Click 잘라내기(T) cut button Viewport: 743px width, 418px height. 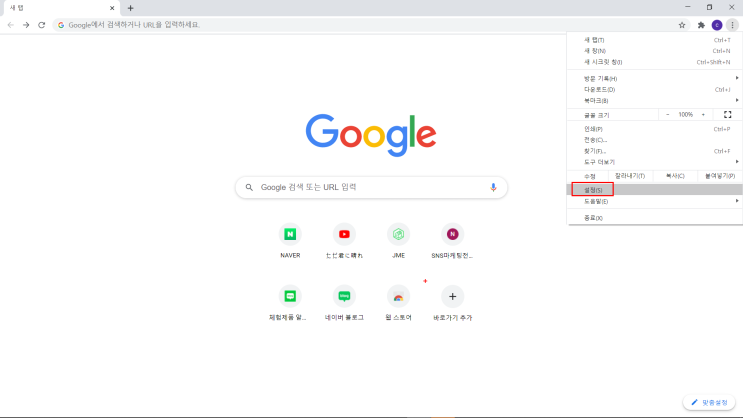point(630,176)
